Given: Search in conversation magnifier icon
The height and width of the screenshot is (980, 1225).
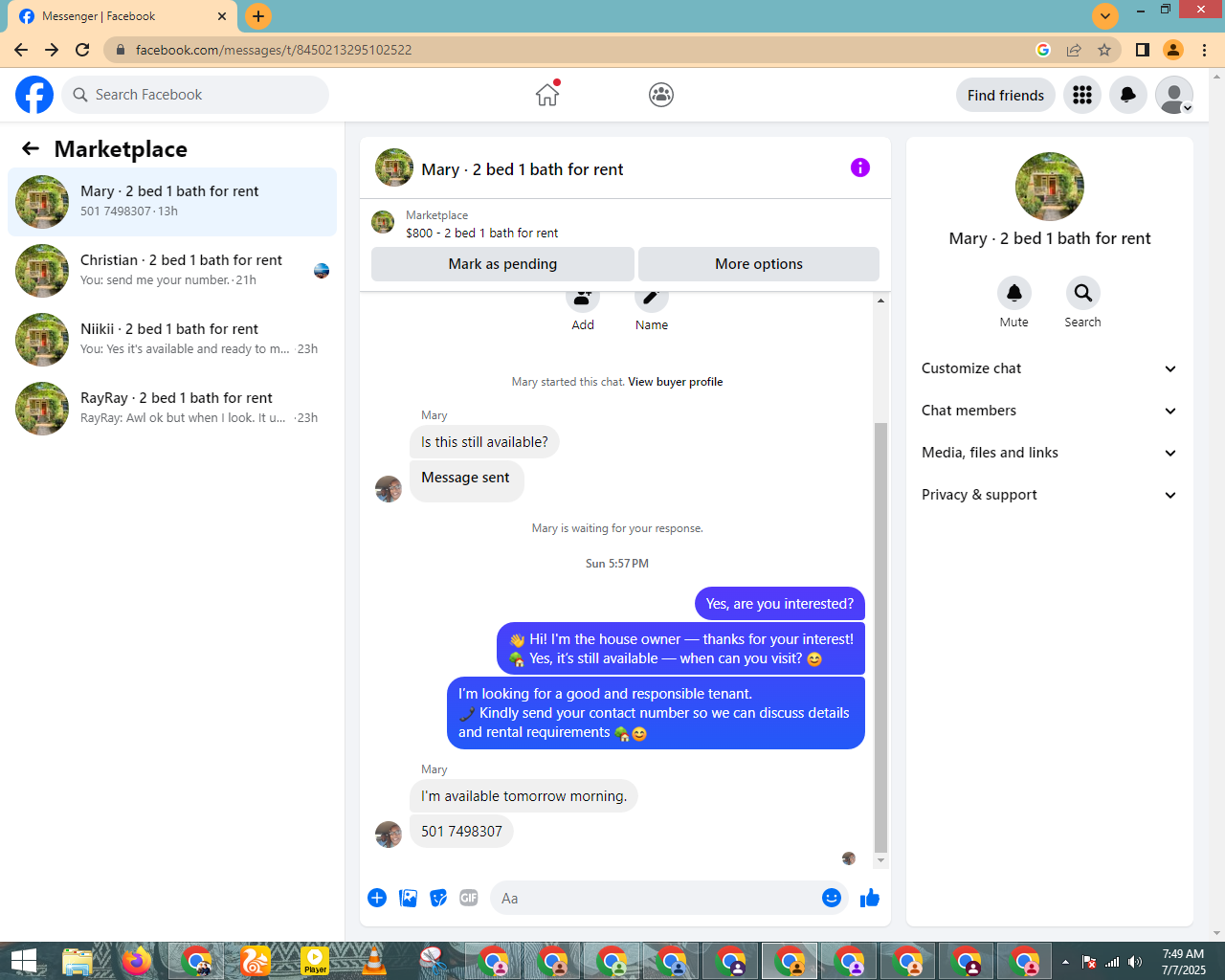Looking at the screenshot, I should pos(1083,293).
